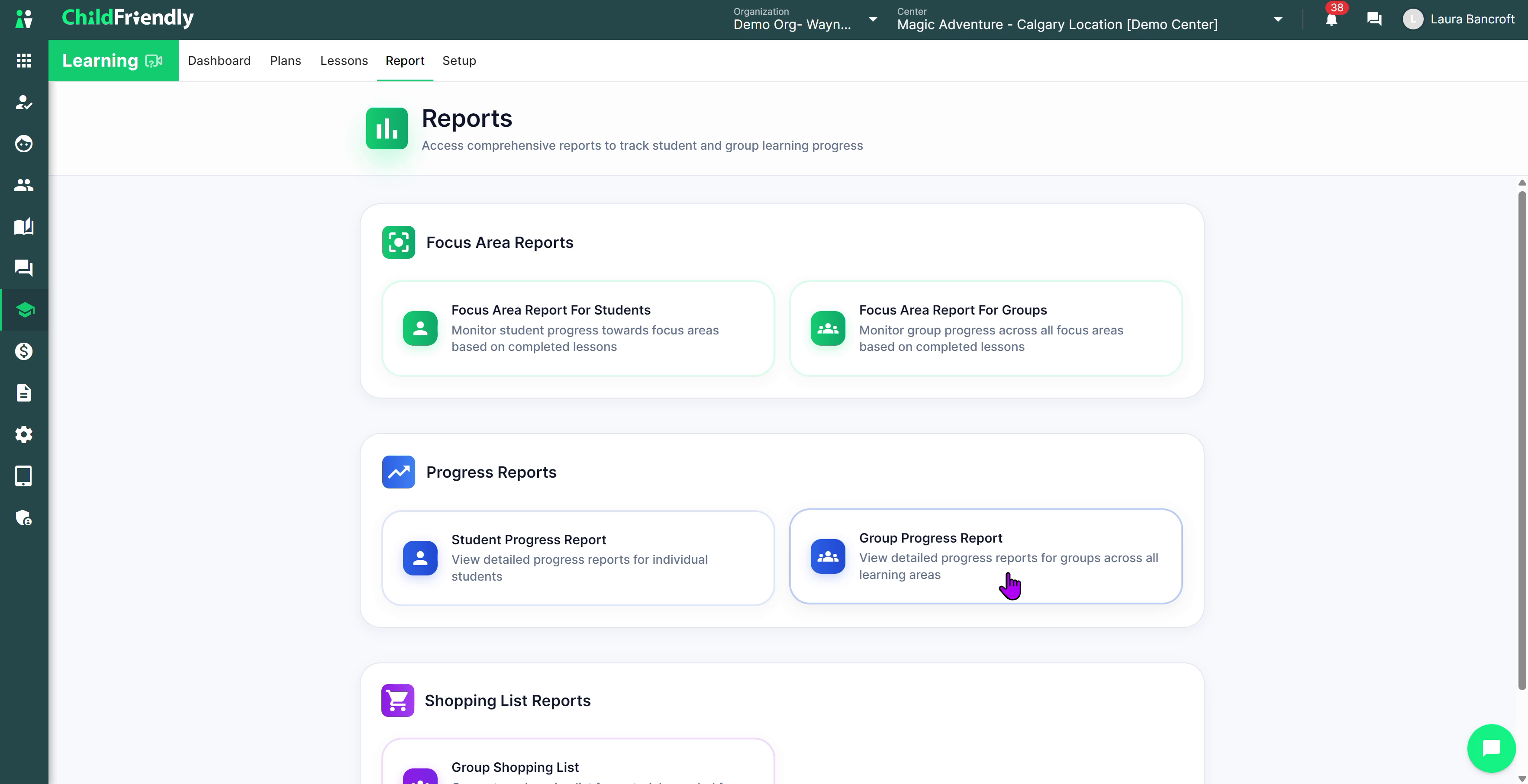Click the Student Progress Report person icon
The height and width of the screenshot is (784, 1528).
pyautogui.click(x=420, y=557)
